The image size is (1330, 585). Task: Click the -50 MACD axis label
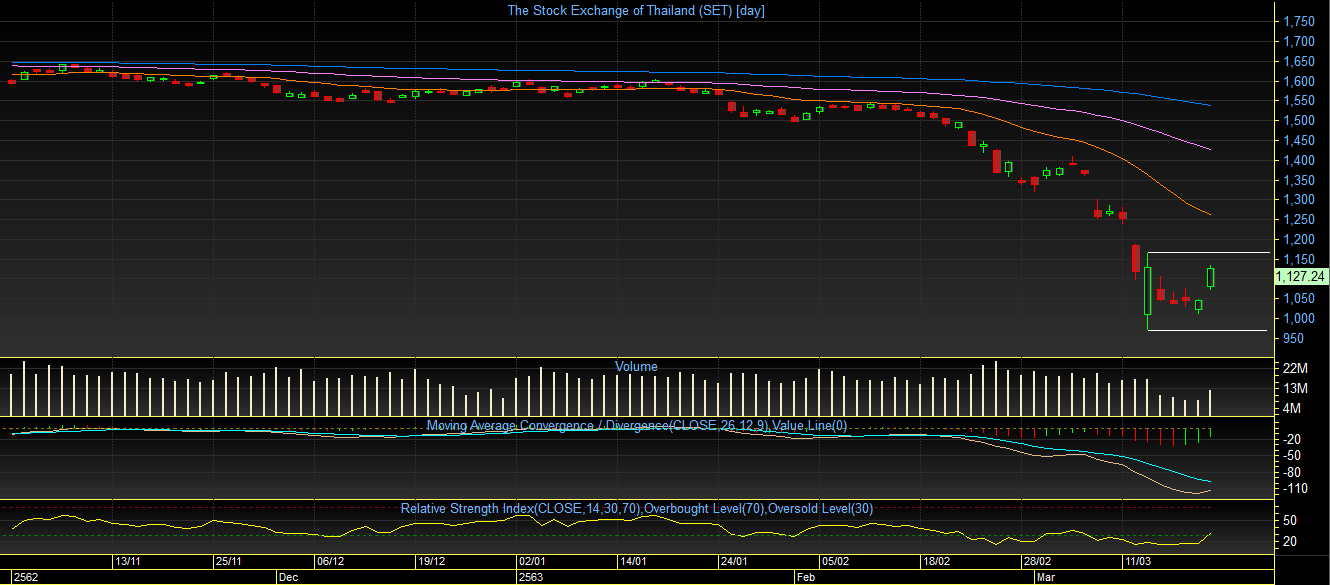point(1292,455)
